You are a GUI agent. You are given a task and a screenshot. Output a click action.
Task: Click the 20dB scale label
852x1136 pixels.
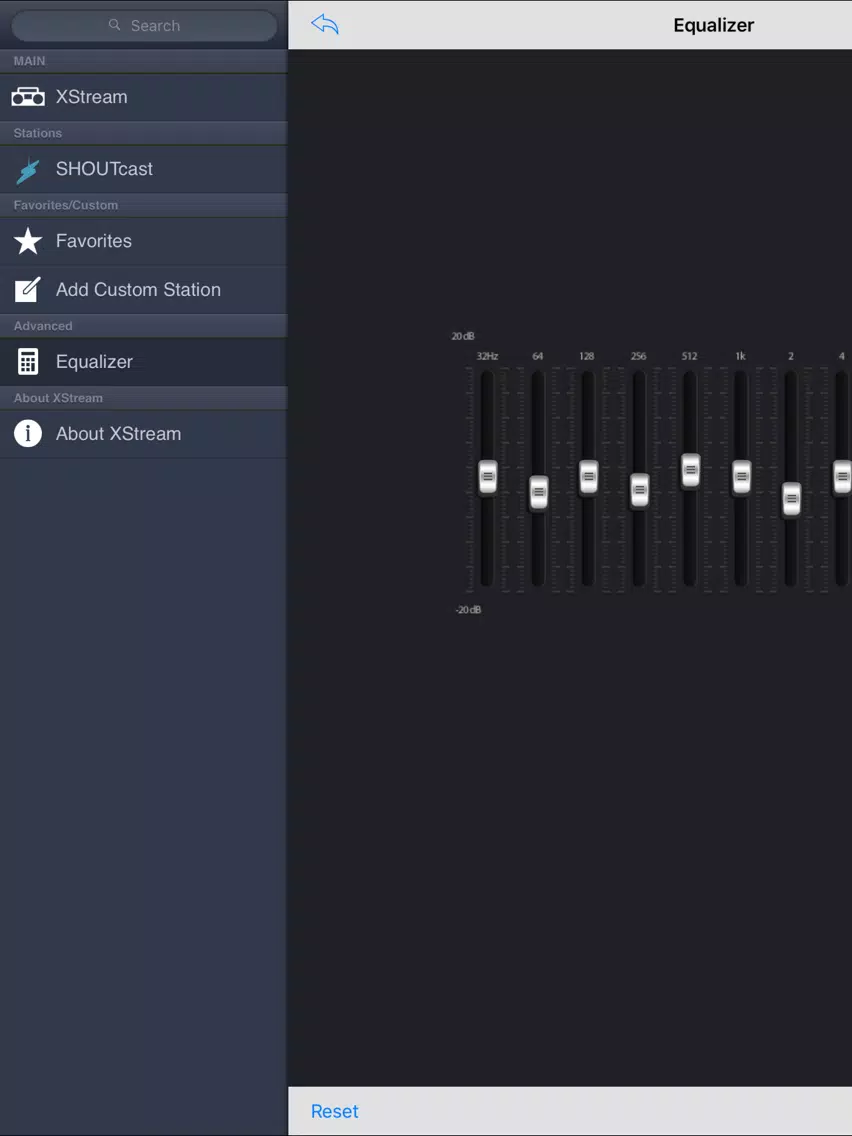click(463, 336)
